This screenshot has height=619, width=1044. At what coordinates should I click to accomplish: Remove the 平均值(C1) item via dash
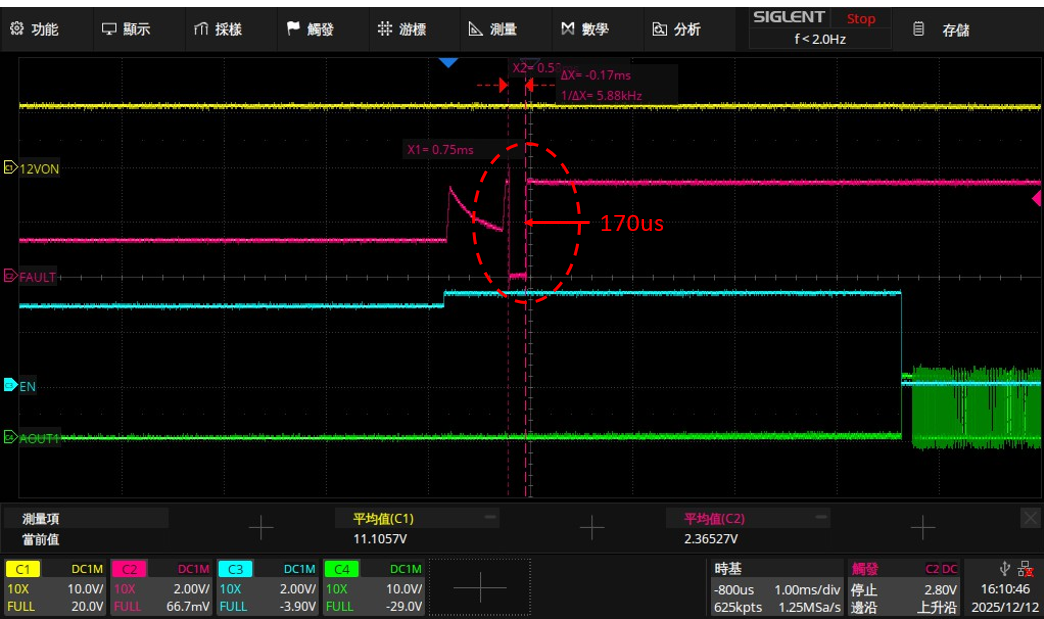tap(490, 516)
